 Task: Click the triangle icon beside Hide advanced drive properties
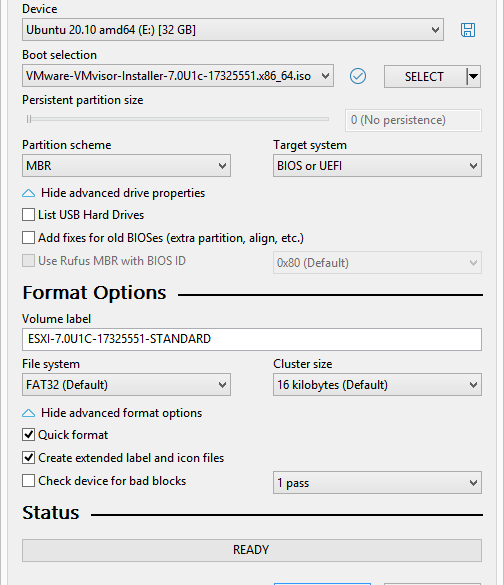tap(28, 193)
